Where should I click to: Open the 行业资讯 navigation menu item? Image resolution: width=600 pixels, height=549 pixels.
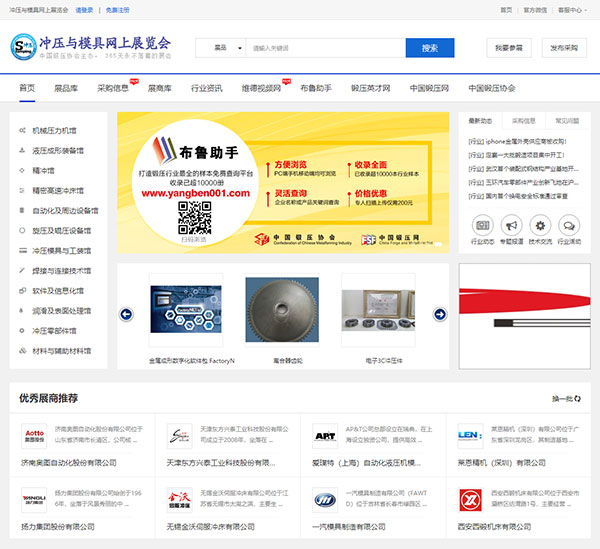coord(206,88)
